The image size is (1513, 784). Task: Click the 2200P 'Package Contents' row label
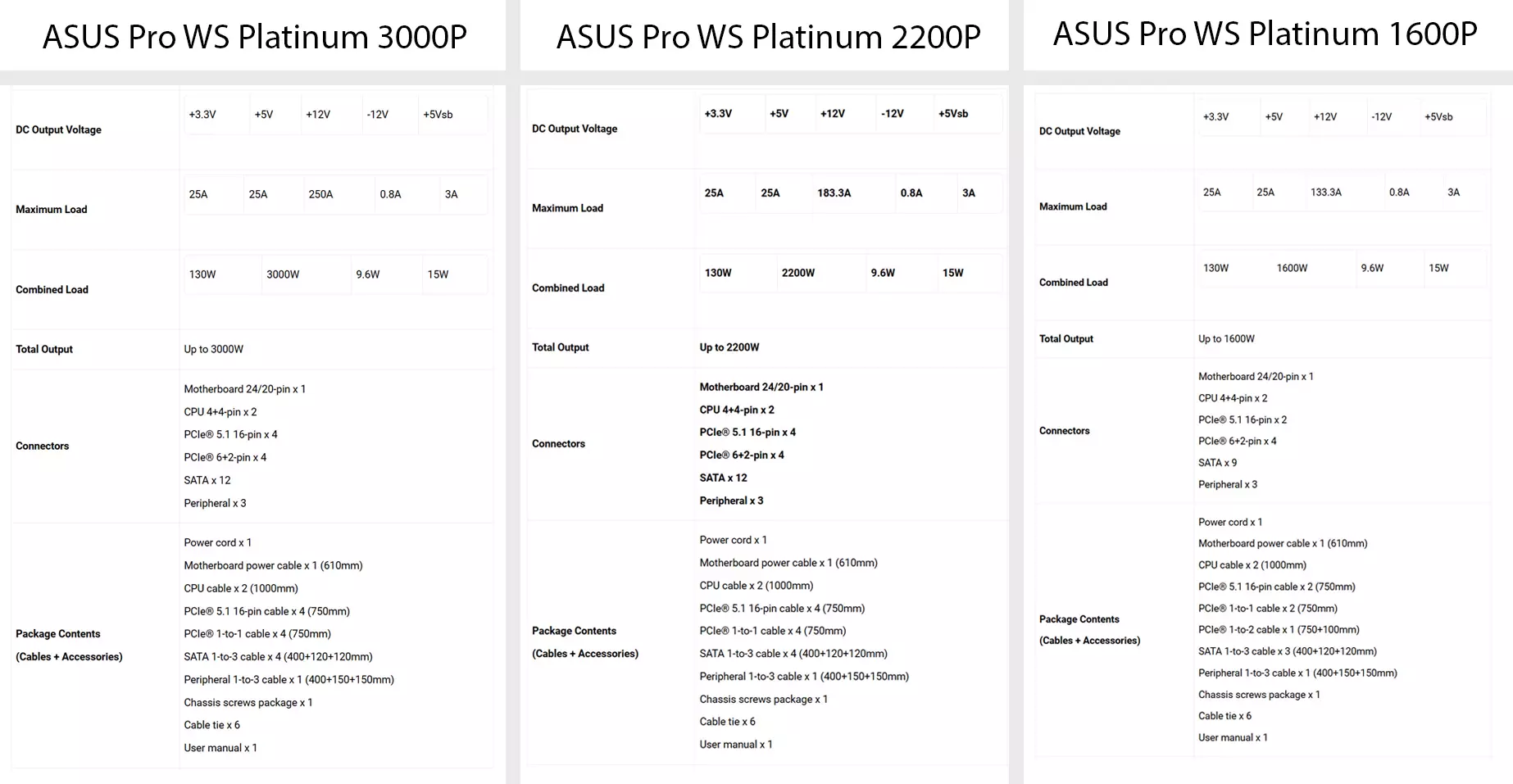click(x=585, y=642)
